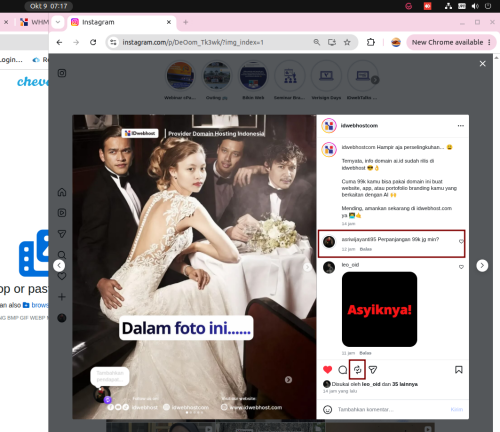
Task: Open the Bikin Web story highlight
Action: coord(253,76)
